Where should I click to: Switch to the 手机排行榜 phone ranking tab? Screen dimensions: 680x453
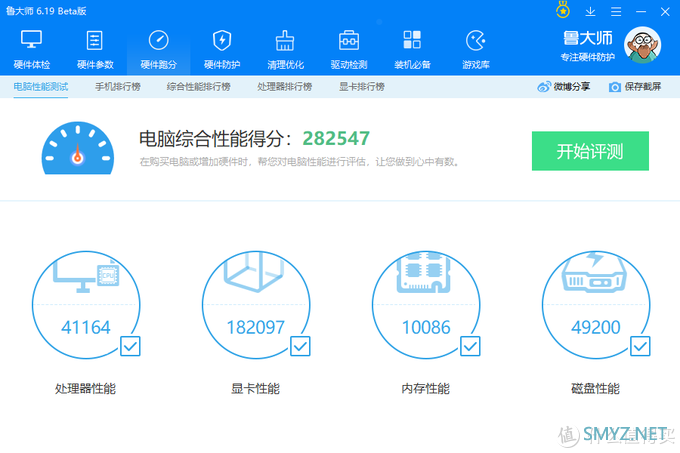[118, 87]
